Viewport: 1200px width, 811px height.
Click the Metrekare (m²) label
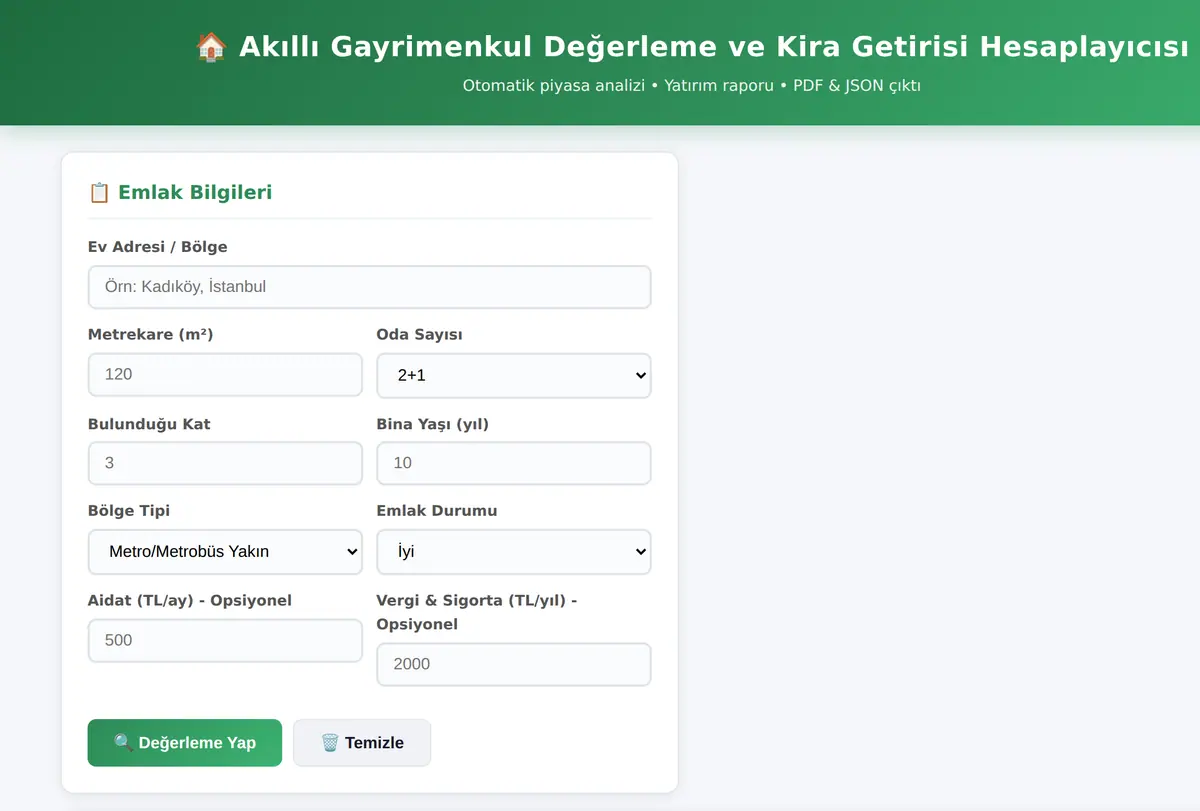(x=151, y=335)
